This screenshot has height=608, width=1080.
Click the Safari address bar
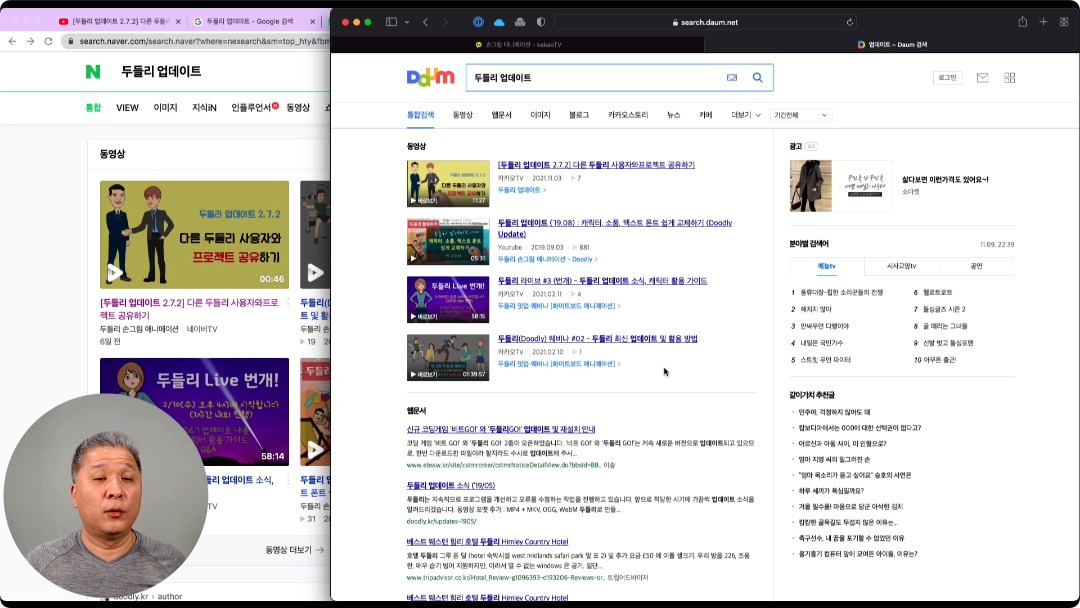coord(706,22)
